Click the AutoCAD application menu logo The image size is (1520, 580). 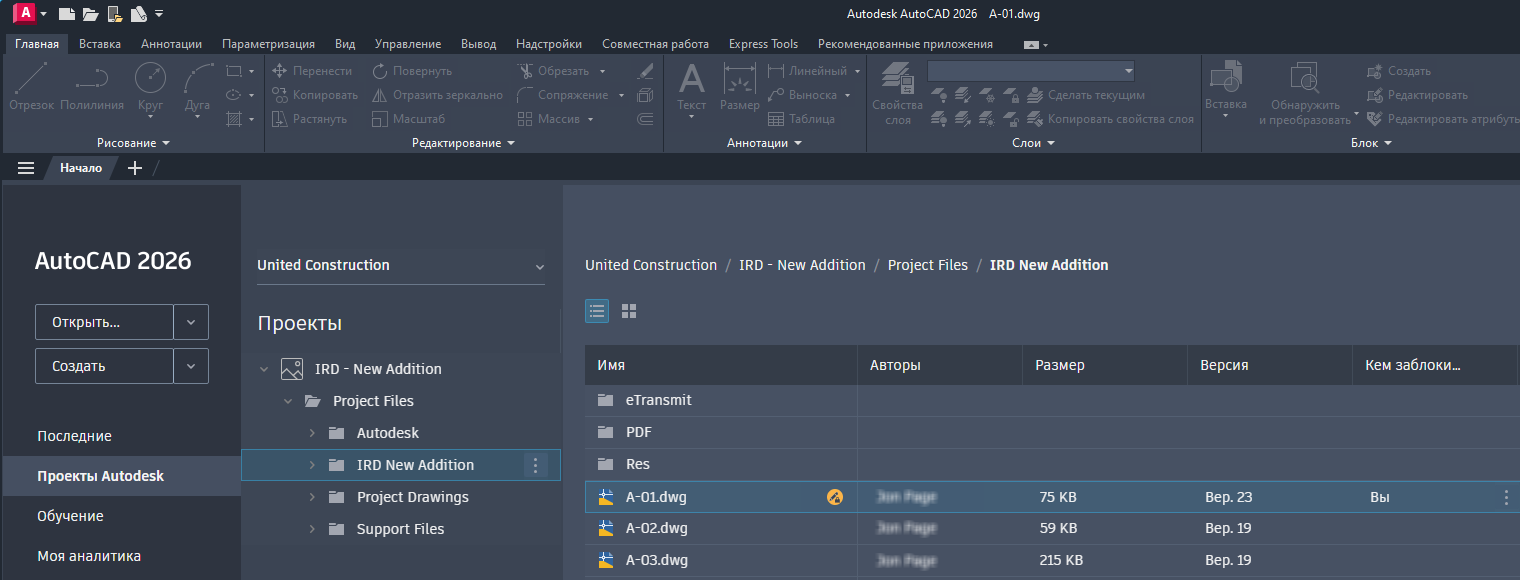click(25, 13)
